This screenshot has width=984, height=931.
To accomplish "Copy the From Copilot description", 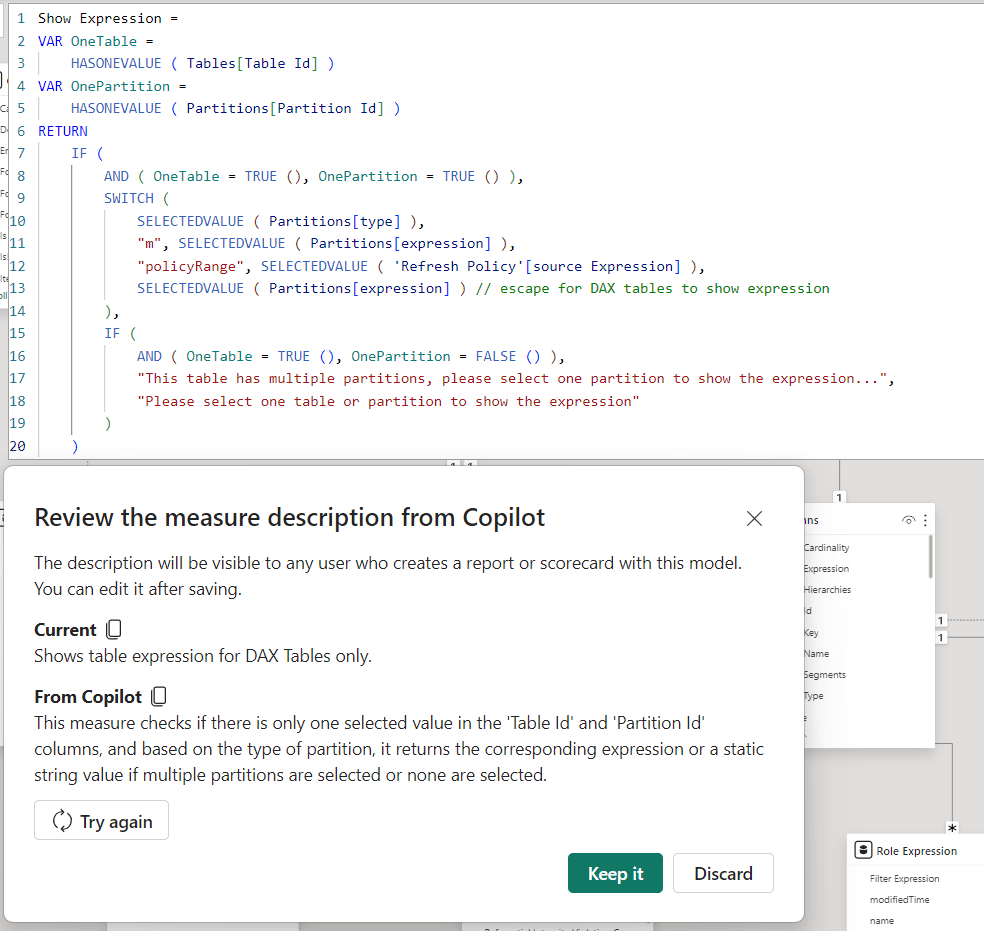I will point(158,694).
